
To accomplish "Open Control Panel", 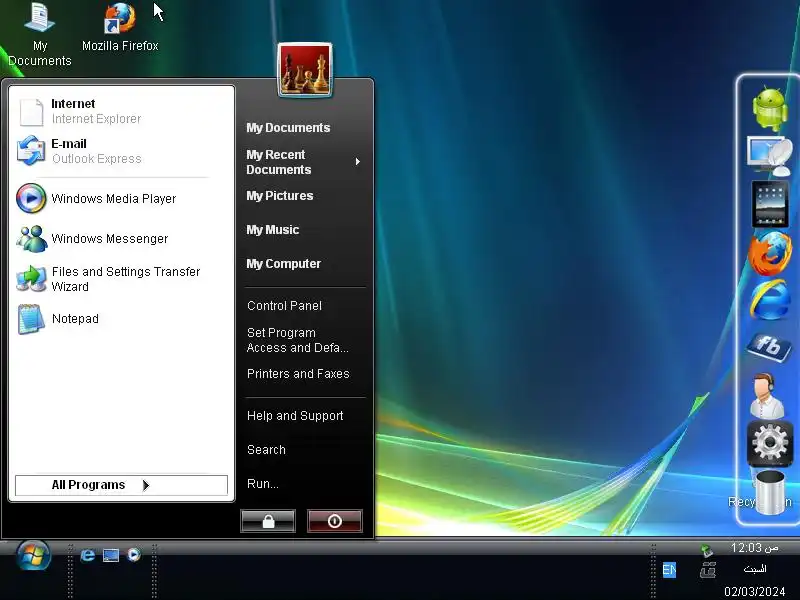I will pyautogui.click(x=284, y=306).
